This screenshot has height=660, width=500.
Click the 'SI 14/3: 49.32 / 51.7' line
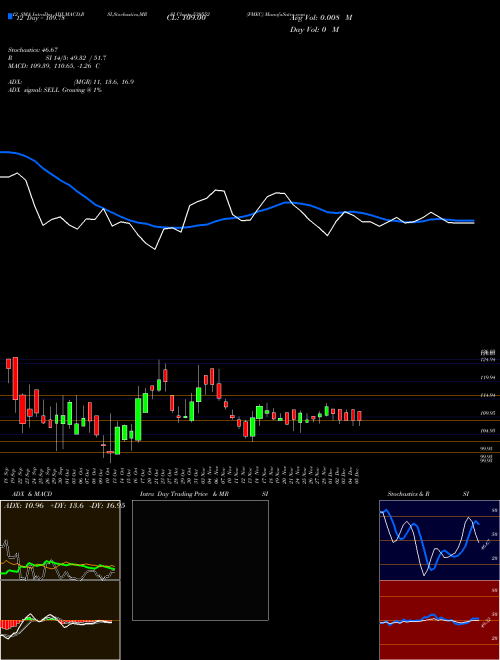click(x=76, y=58)
